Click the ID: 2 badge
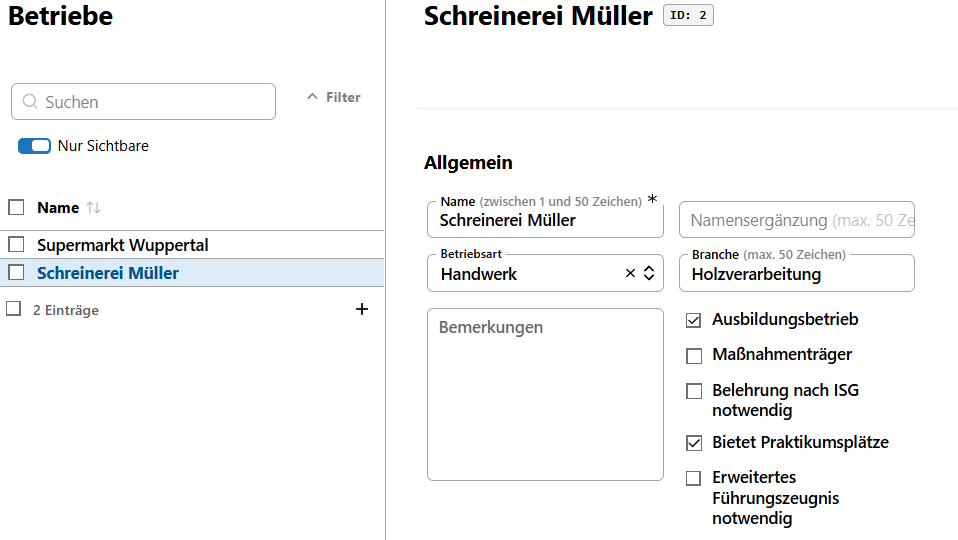Image resolution: width=958 pixels, height=540 pixels. click(688, 15)
